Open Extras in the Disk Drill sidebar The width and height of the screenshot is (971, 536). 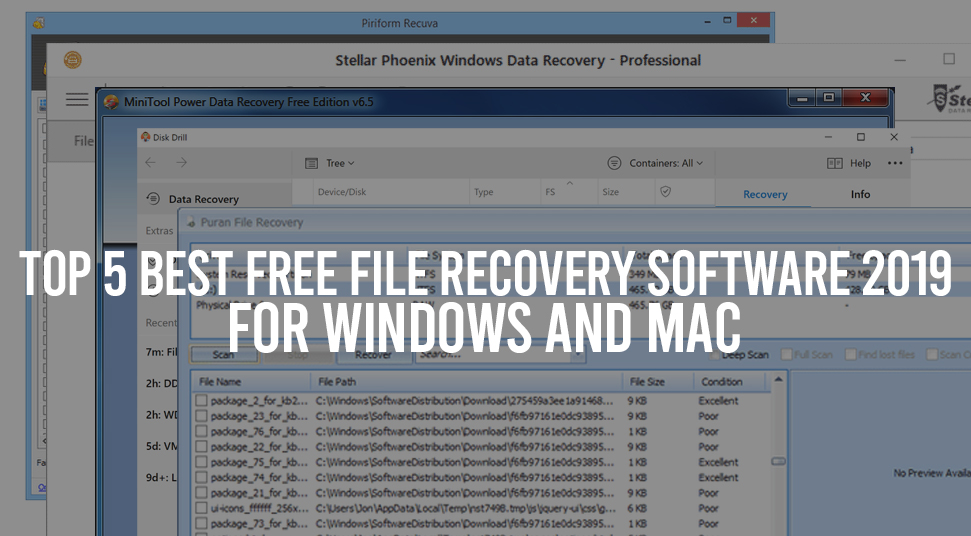pos(159,231)
